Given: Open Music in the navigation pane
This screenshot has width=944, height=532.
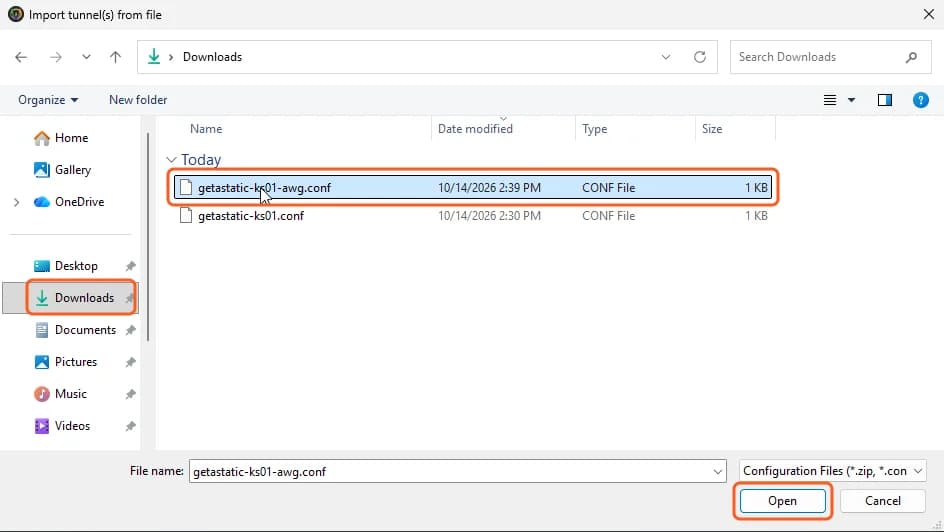Looking at the screenshot, I should point(60,394).
